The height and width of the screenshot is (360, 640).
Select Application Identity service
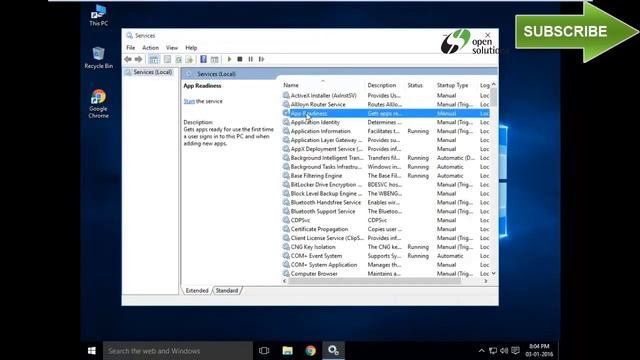pos(385,122)
